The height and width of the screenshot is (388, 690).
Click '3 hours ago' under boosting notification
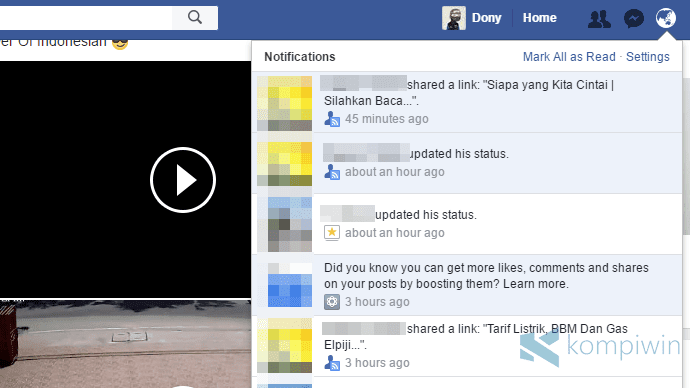coord(377,302)
